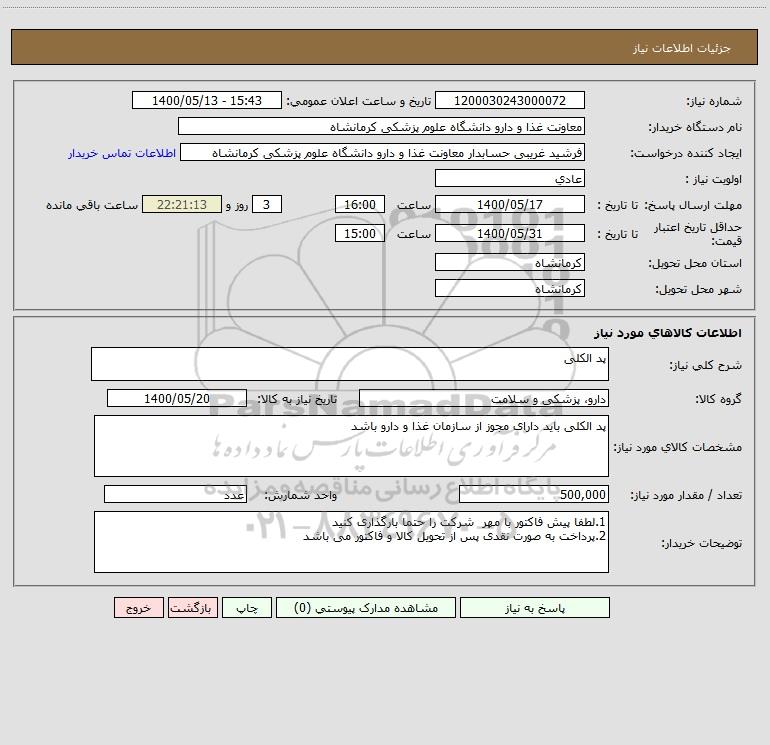Click the announcement date field 1400/05/13 - 15:43
This screenshot has height=745, width=770.
click(x=207, y=100)
